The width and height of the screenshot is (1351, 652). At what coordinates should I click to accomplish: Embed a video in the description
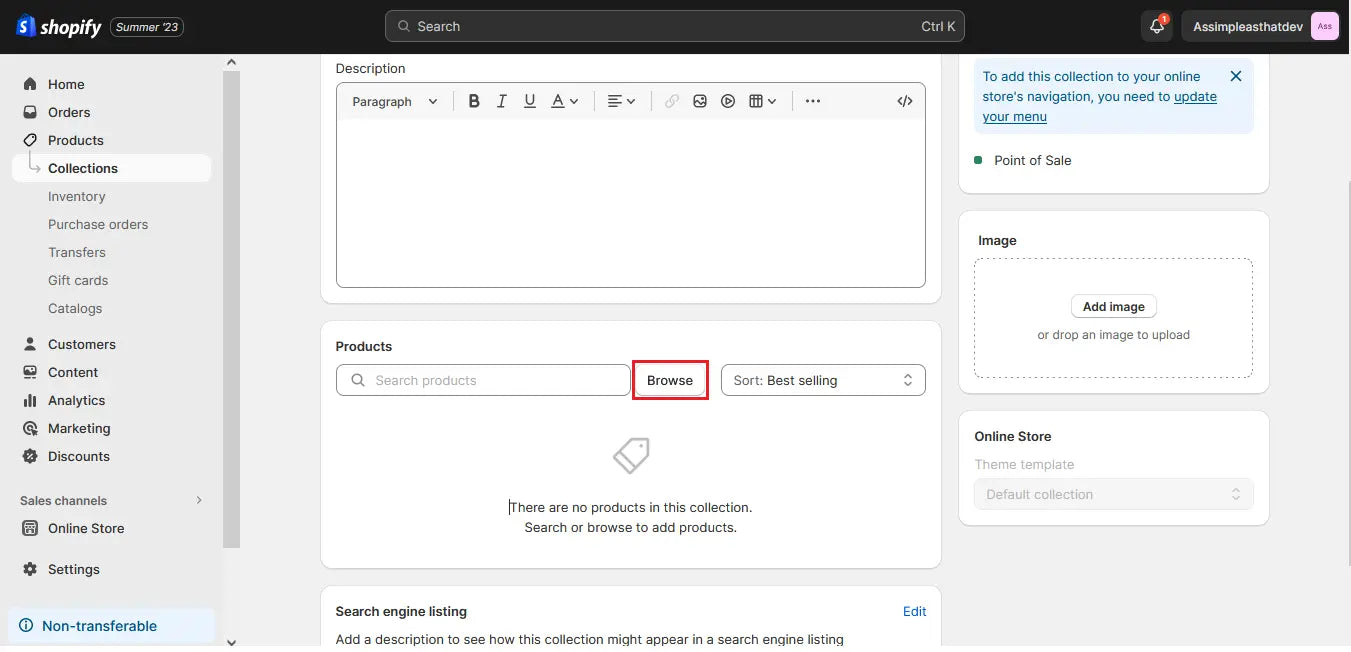click(727, 100)
